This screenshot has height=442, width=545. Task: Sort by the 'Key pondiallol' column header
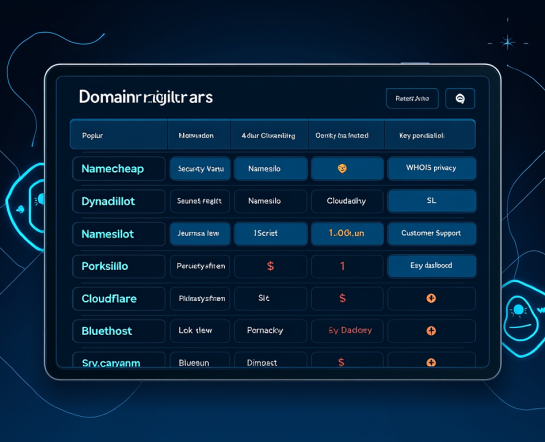coord(430,135)
